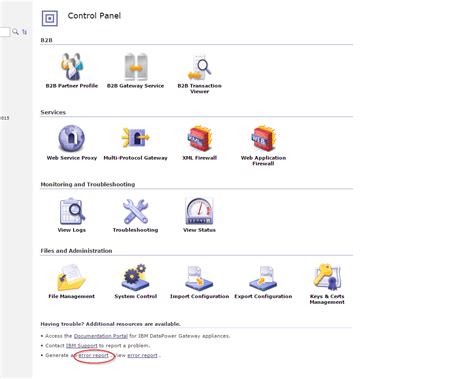
Task: Follow the Documentation Portal link
Action: click(x=101, y=336)
